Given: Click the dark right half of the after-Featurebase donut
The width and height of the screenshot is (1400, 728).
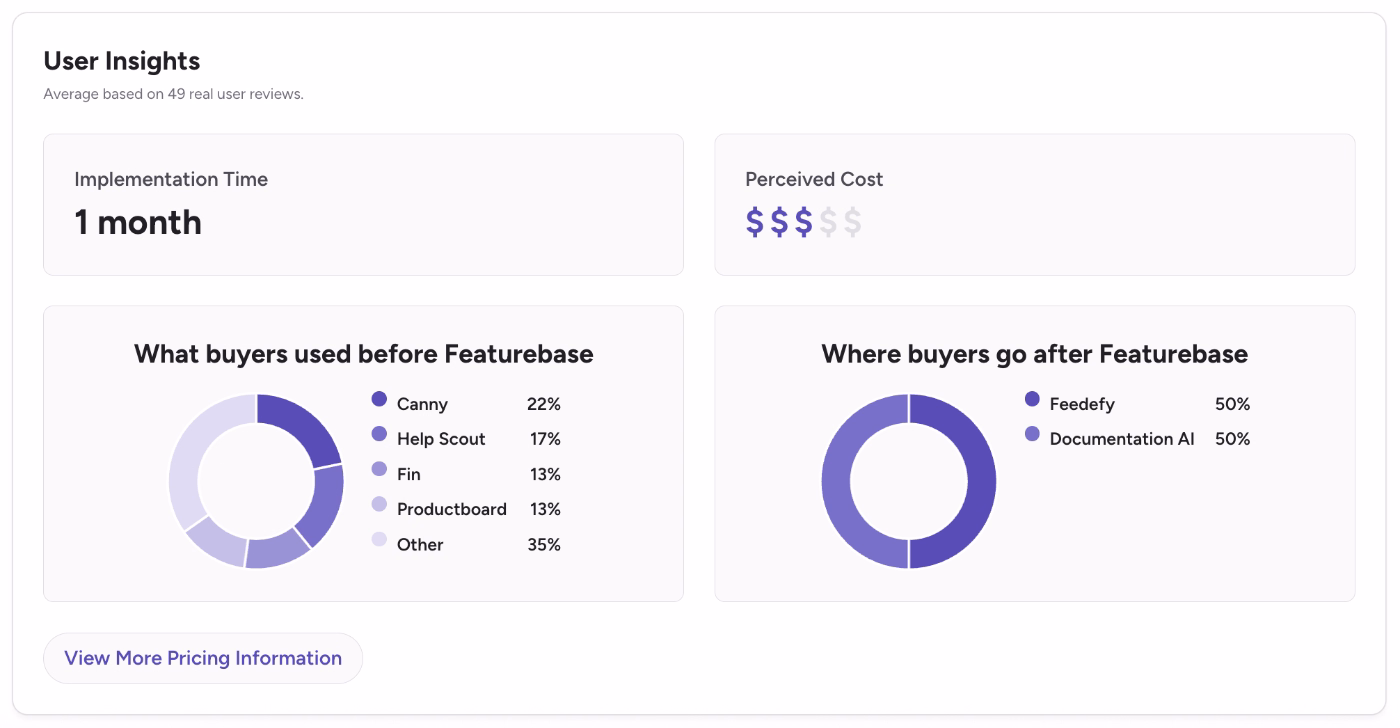Looking at the screenshot, I should pos(982,481).
